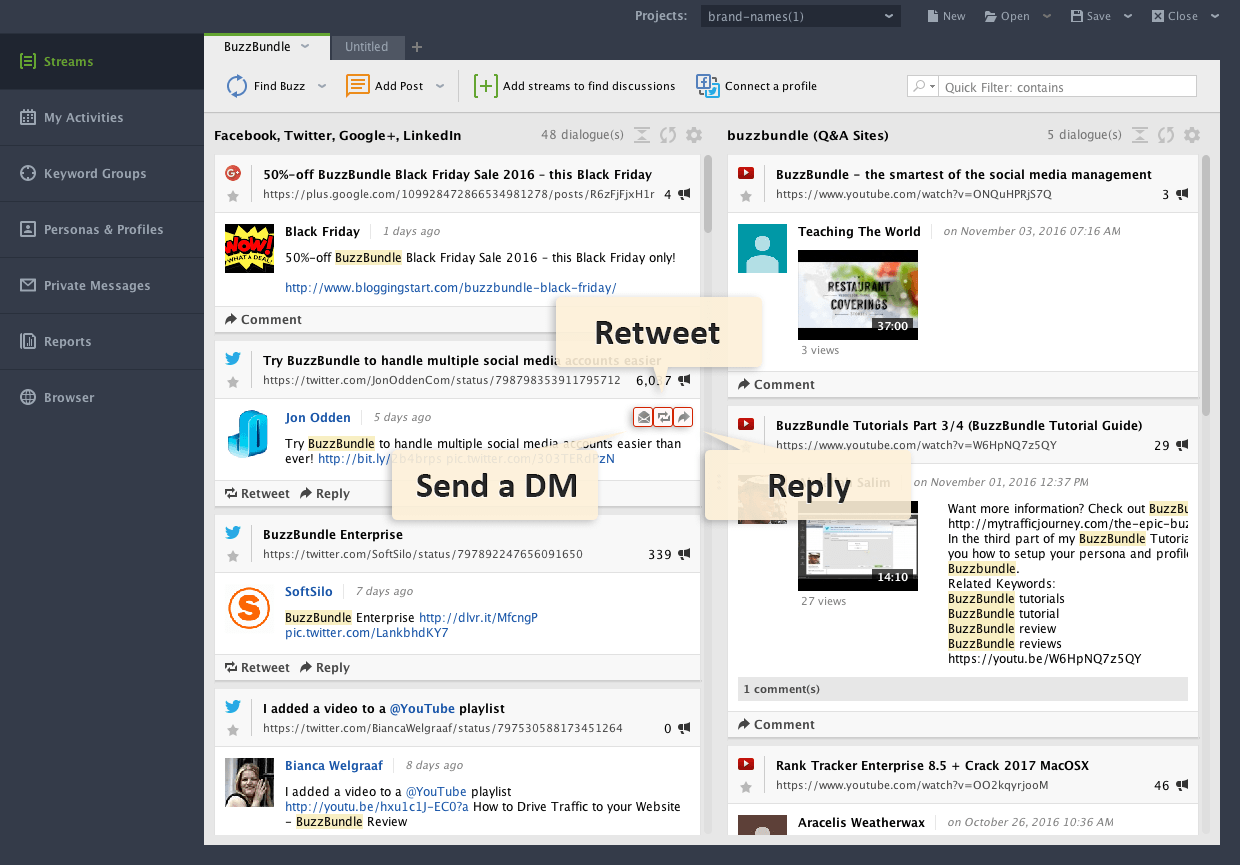
Task: Click Connect a profile
Action: [757, 86]
